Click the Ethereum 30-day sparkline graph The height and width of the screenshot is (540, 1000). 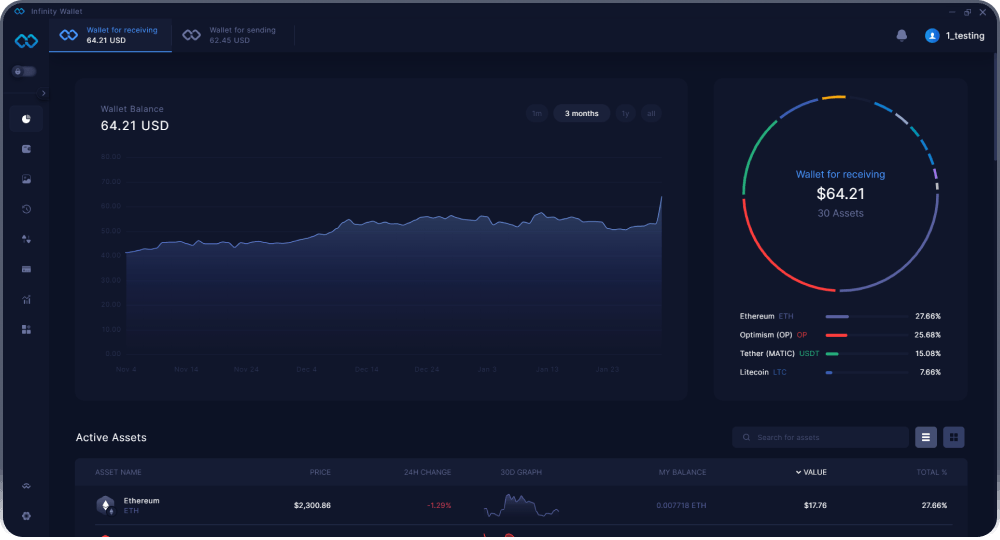521,506
